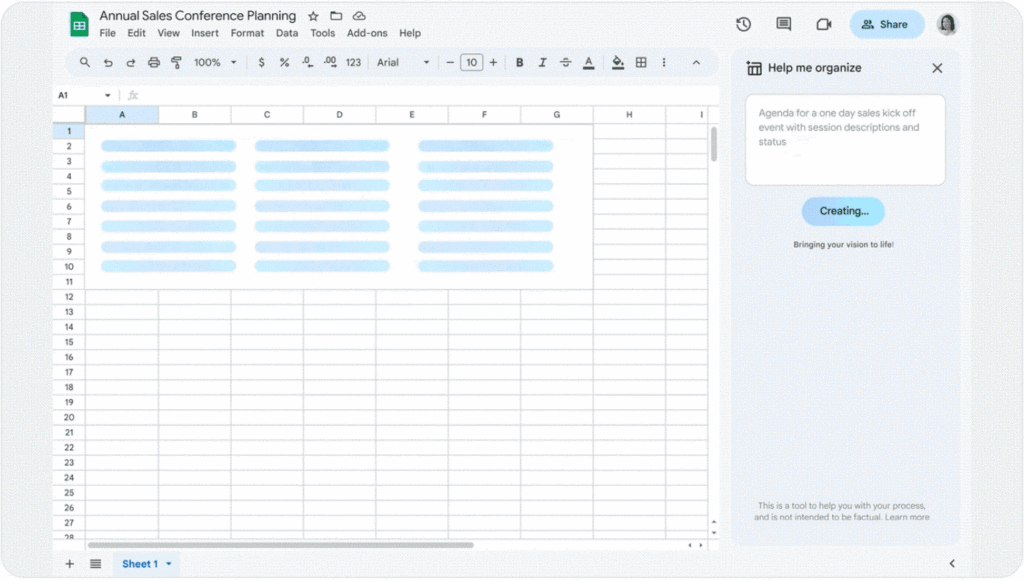
Task: Open the comments icon
Action: pos(783,25)
